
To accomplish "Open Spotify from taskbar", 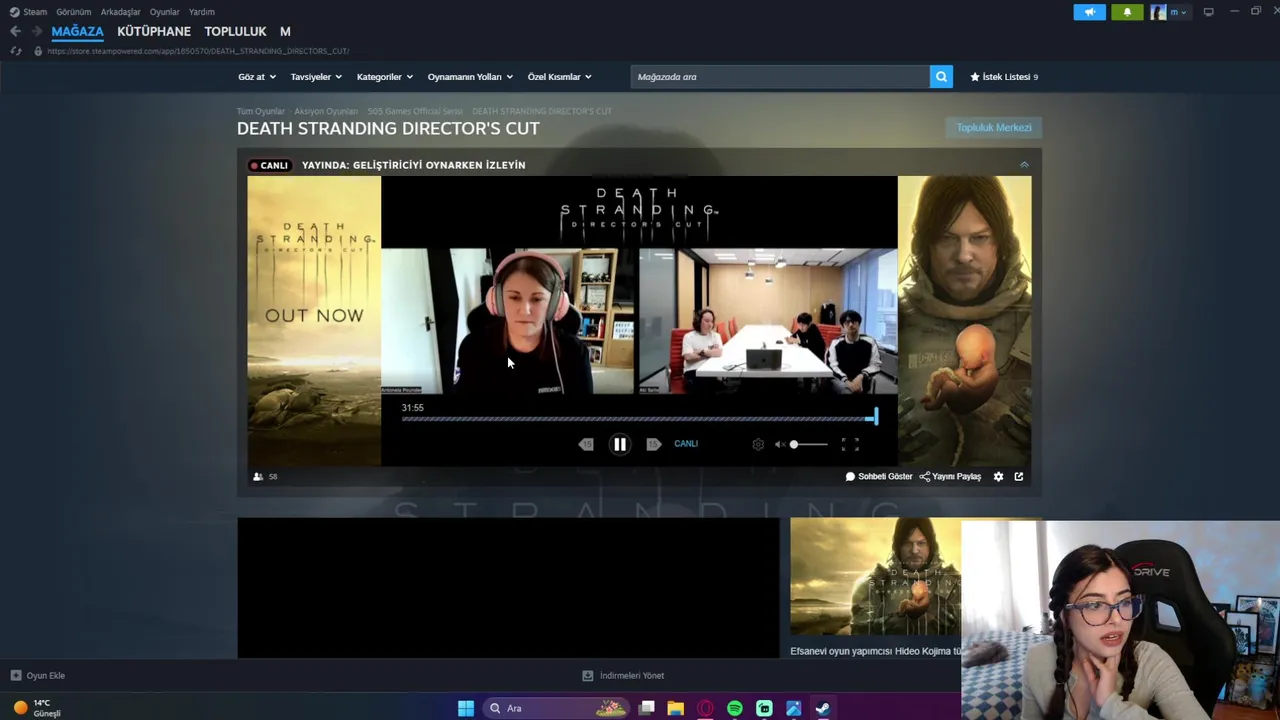I will 735,708.
